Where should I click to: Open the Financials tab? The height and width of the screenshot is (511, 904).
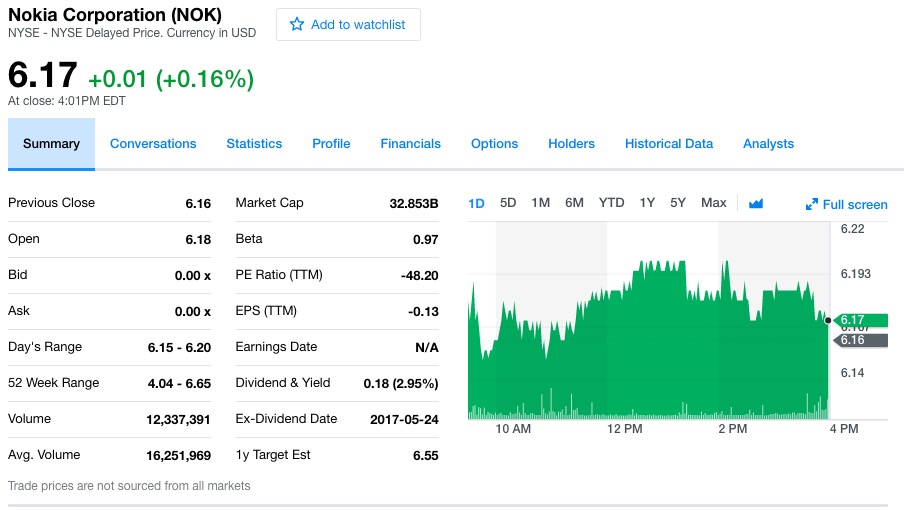click(x=410, y=144)
